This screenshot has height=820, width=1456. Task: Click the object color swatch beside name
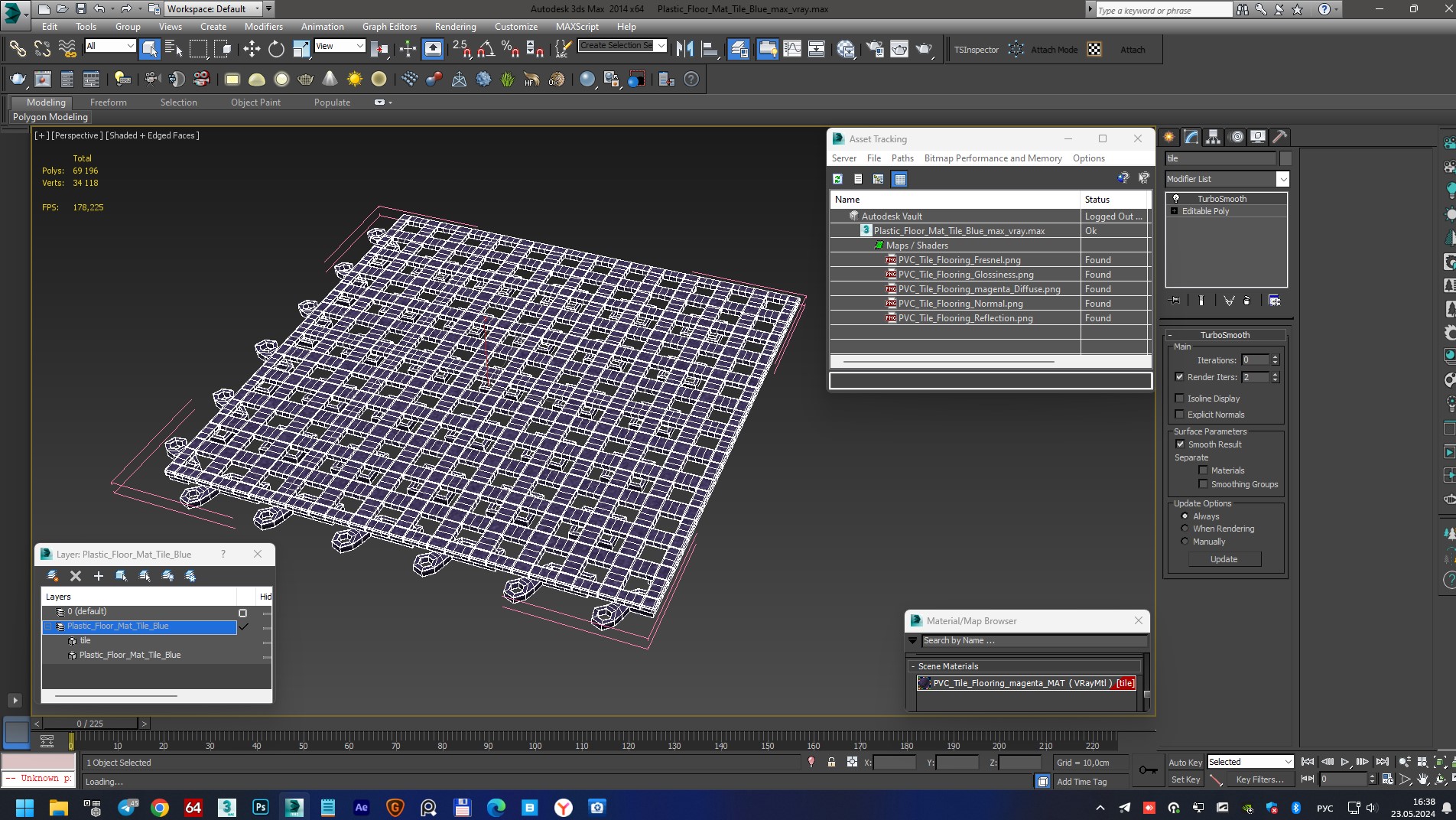pos(1285,158)
